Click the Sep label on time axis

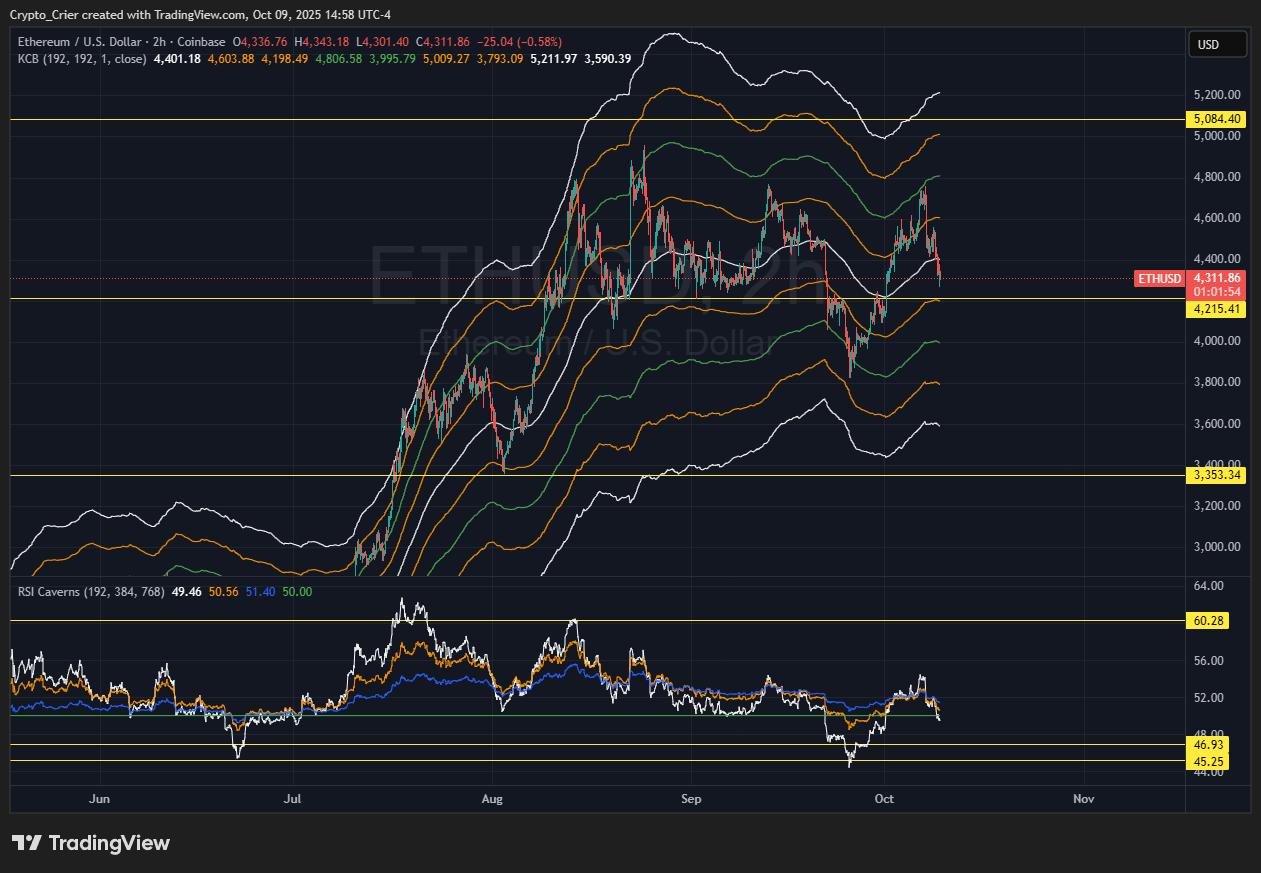point(689,799)
